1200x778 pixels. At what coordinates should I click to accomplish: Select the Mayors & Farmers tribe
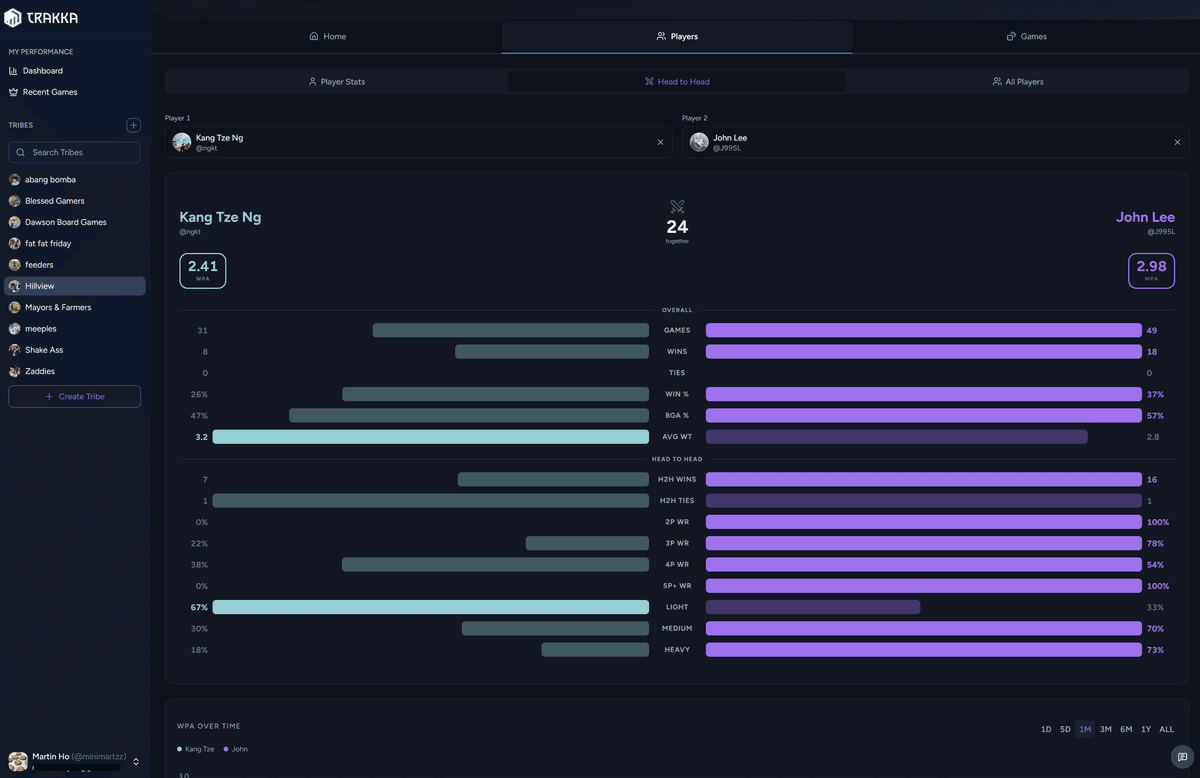[74, 307]
